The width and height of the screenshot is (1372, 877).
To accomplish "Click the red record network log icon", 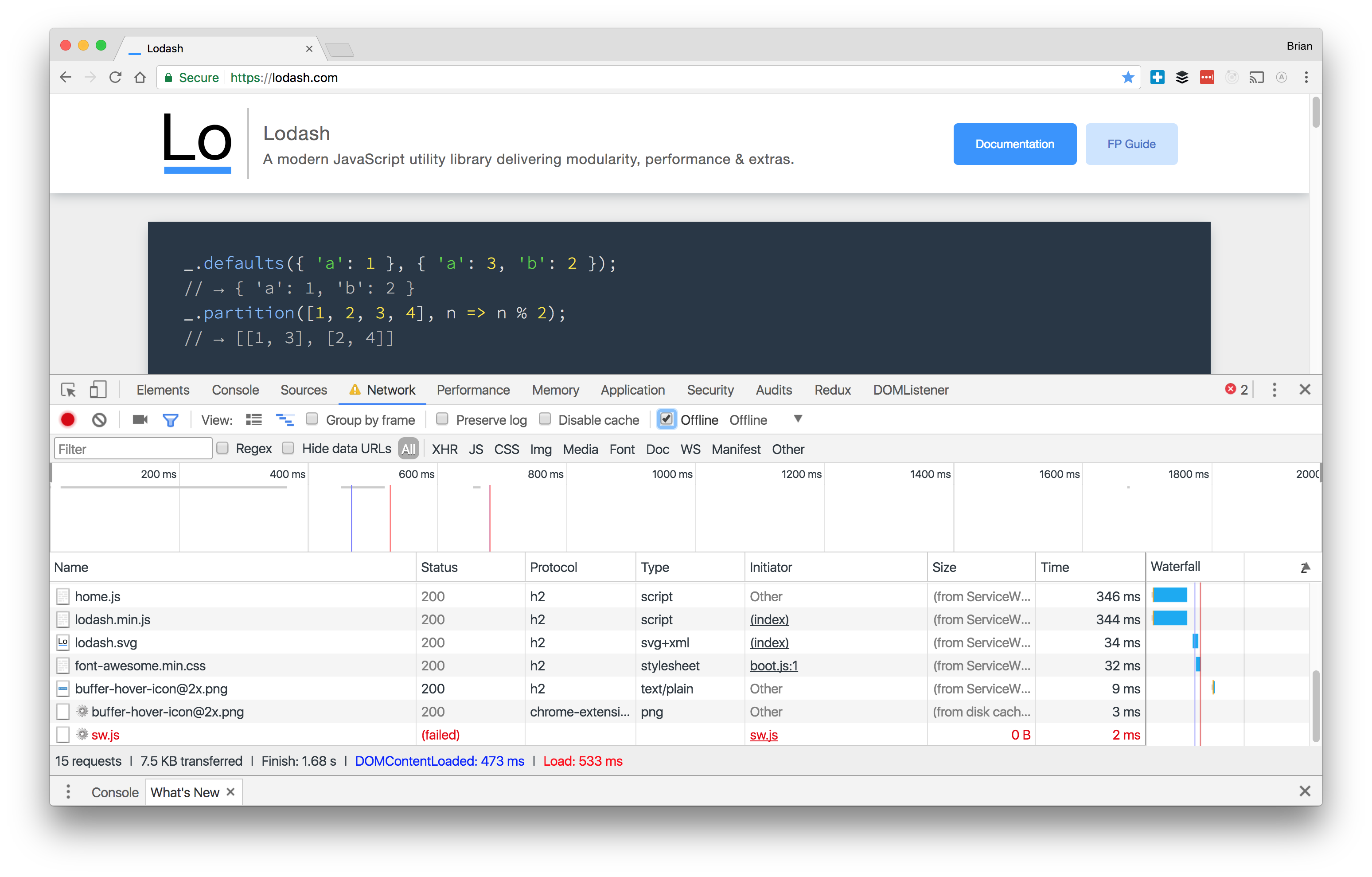I will 68,420.
